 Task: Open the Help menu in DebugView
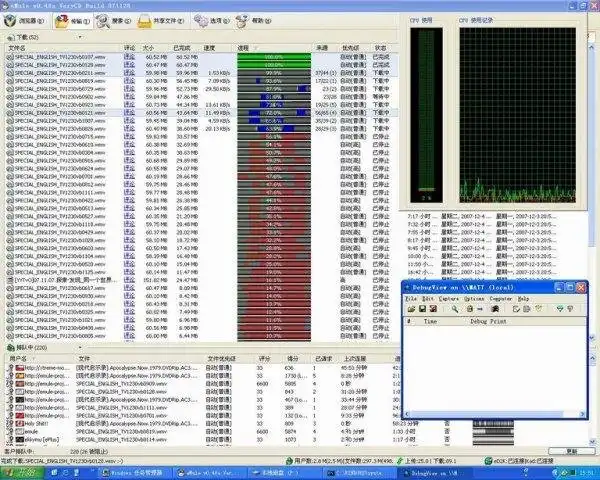(x=523, y=299)
